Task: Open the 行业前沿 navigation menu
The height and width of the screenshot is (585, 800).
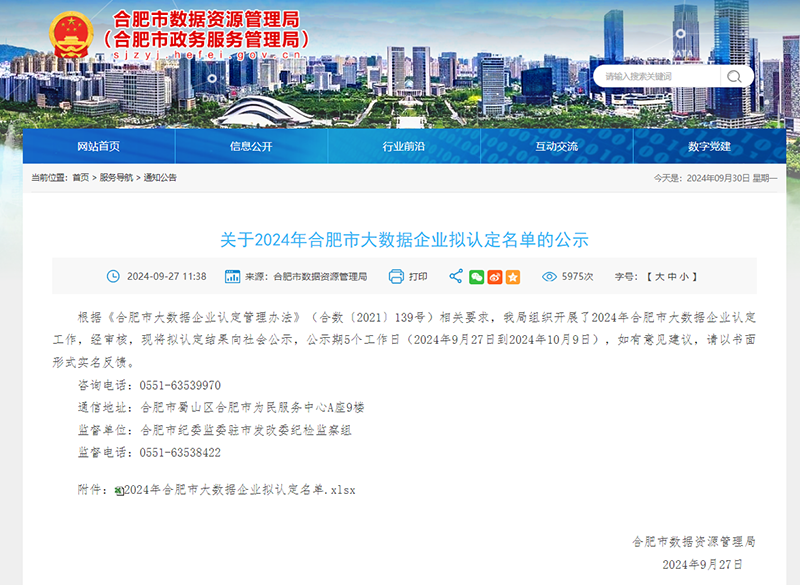Action: pos(404,146)
